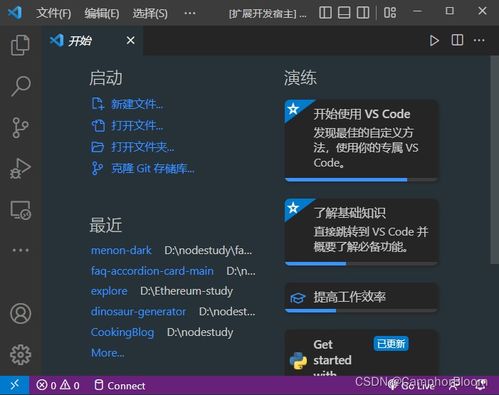Expand the hidden menu bar items ellipsis
This screenshot has width=499, height=395.
click(x=190, y=13)
